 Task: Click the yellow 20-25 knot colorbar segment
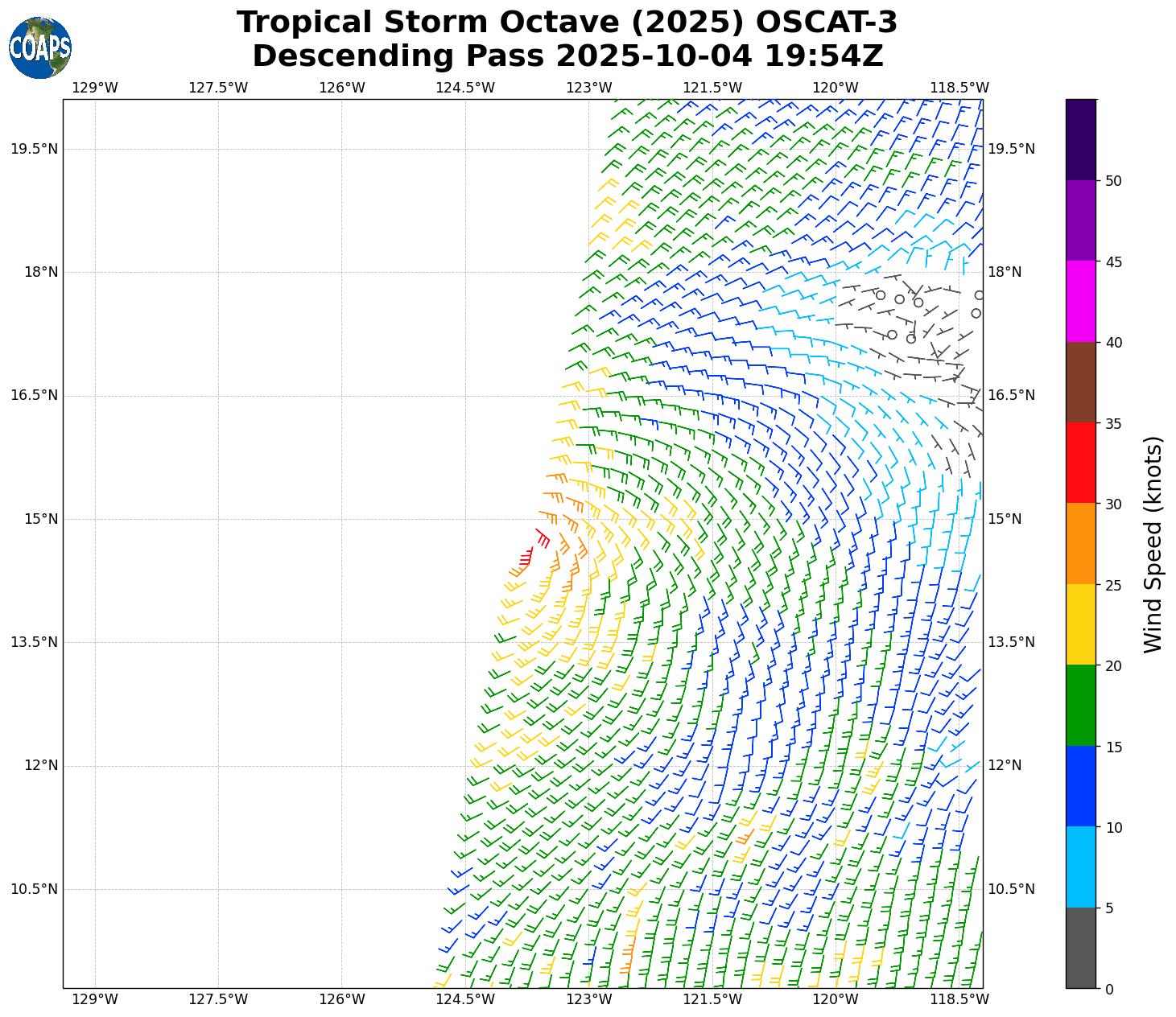(1080, 624)
